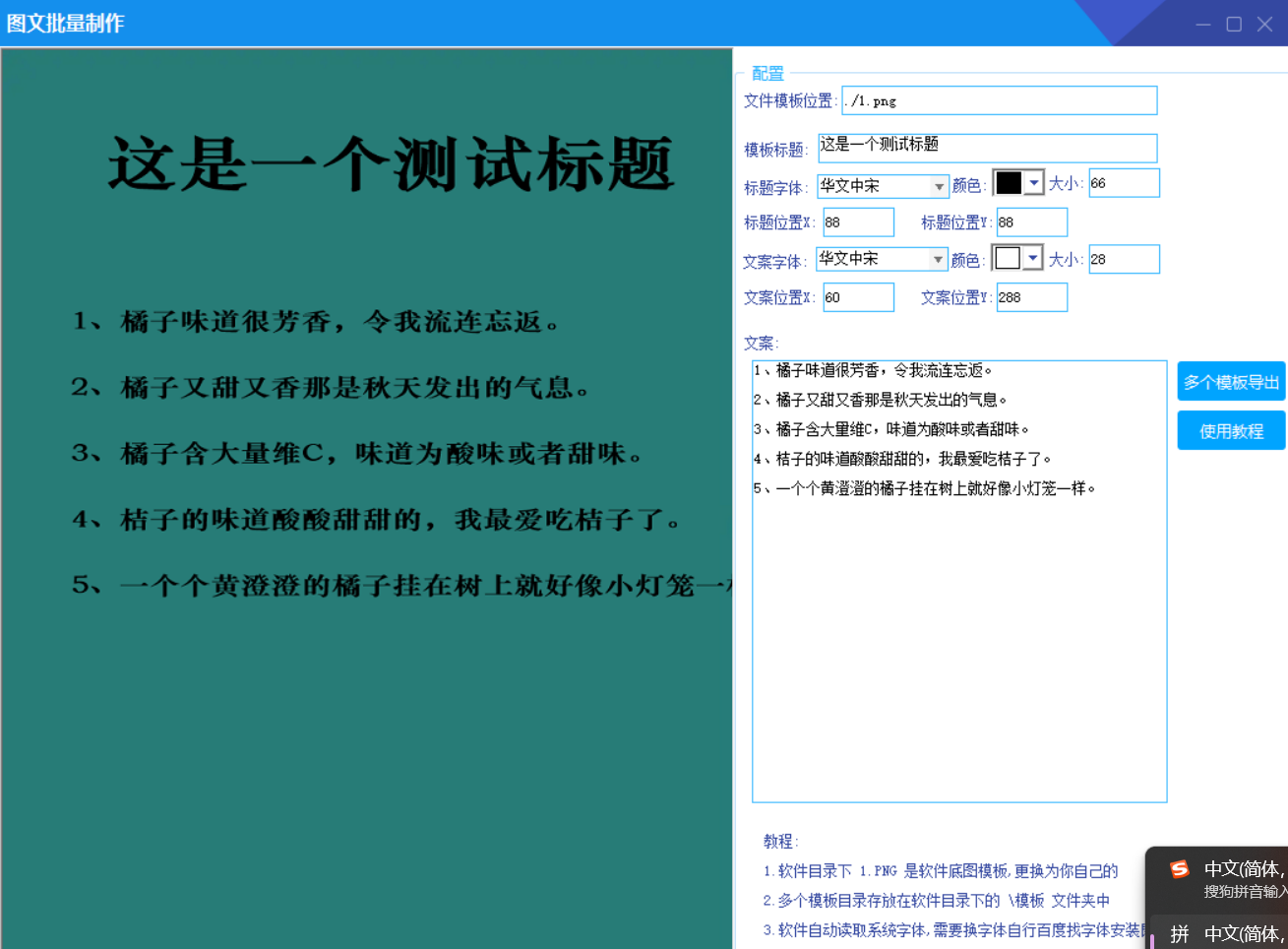Click the 教程: heading
Viewport: 1288px width, 949px height.
(x=780, y=841)
